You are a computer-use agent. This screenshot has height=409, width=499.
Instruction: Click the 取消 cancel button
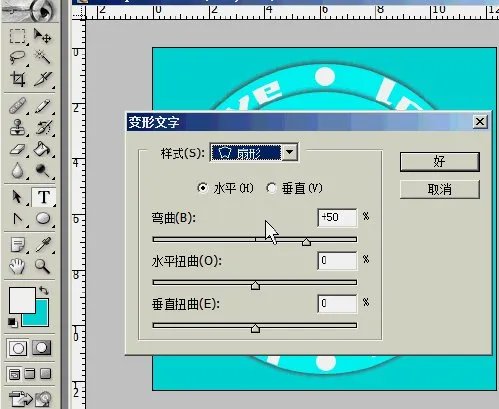[440, 189]
